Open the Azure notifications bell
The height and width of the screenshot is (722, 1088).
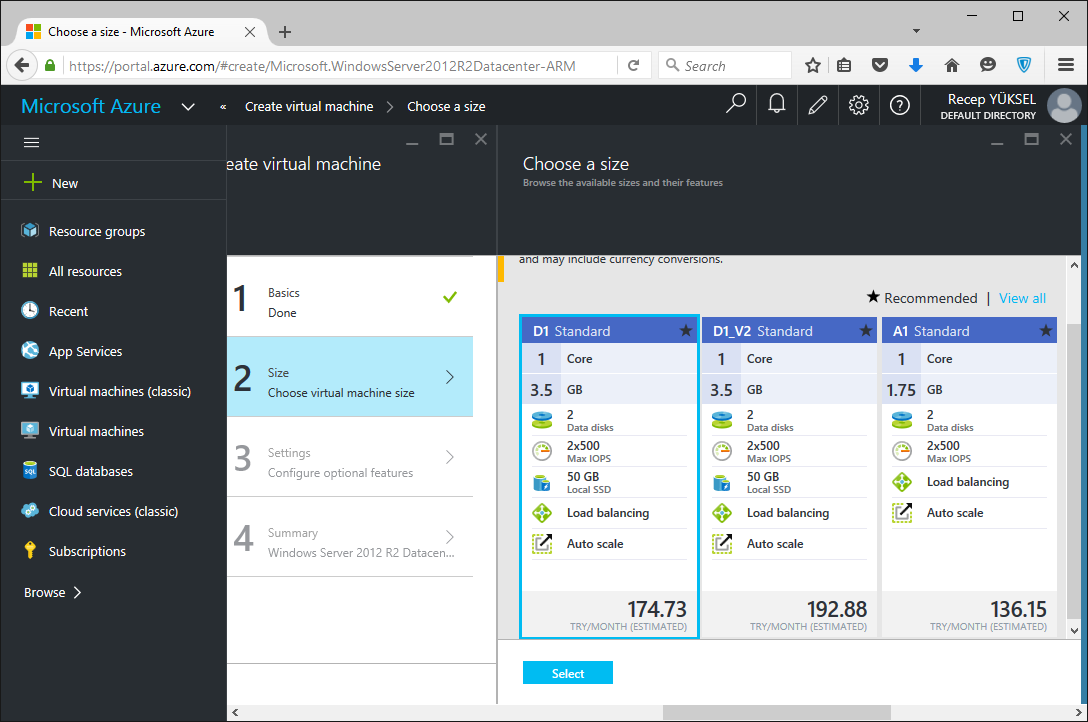coord(776,105)
